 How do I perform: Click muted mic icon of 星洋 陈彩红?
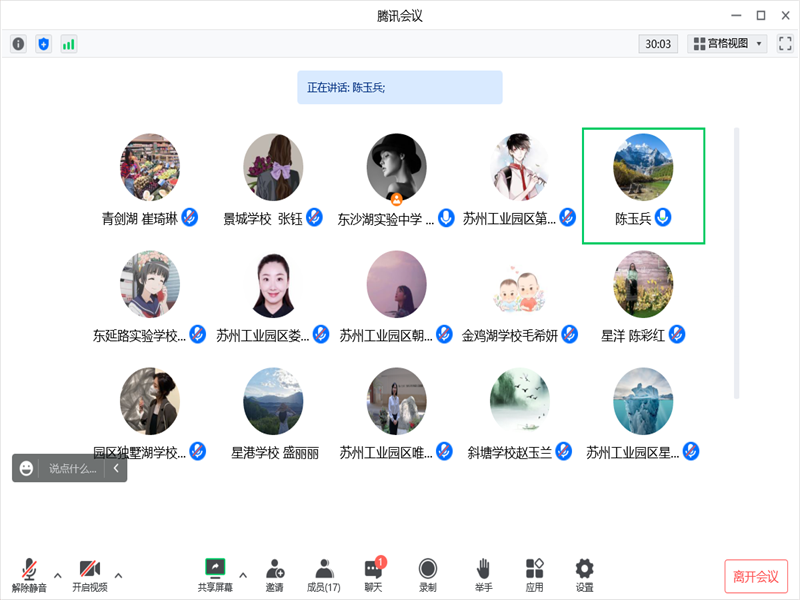[677, 335]
